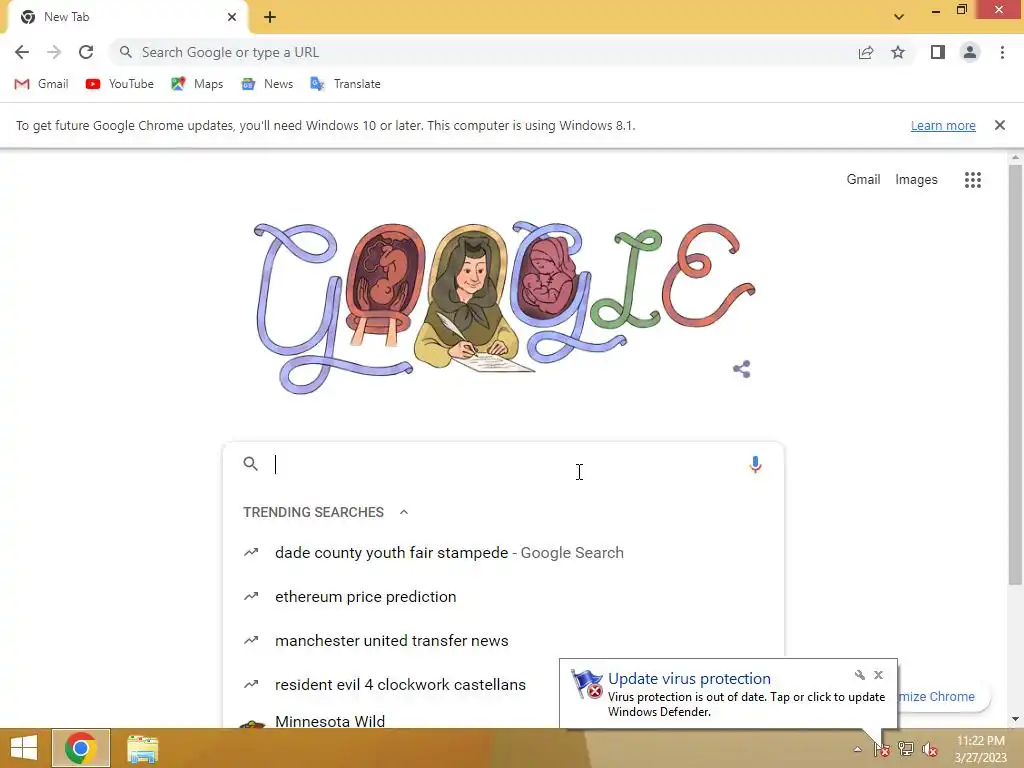Dismiss the Windows update info bar

point(999,125)
